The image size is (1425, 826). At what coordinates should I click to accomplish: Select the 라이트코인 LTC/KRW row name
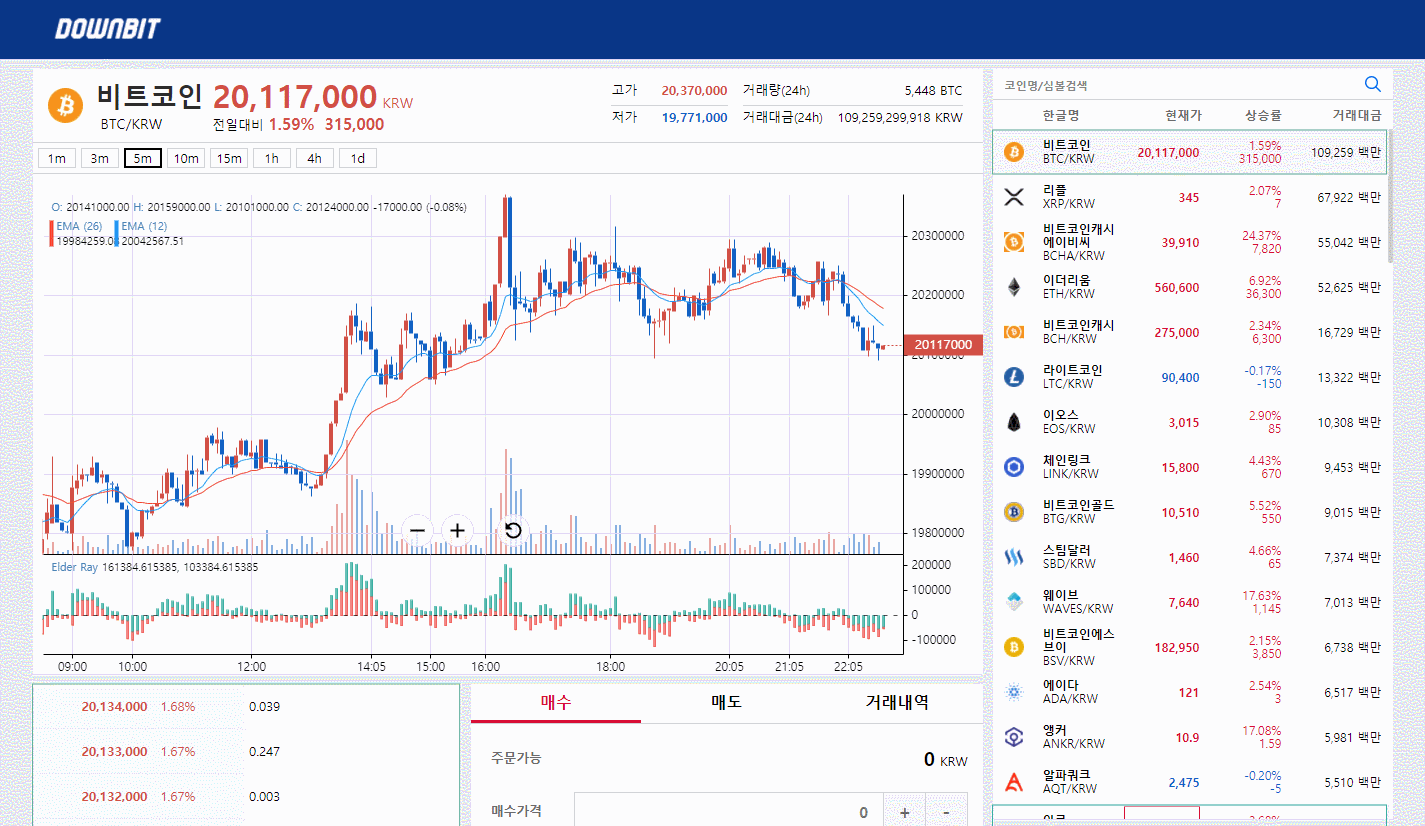point(1072,377)
